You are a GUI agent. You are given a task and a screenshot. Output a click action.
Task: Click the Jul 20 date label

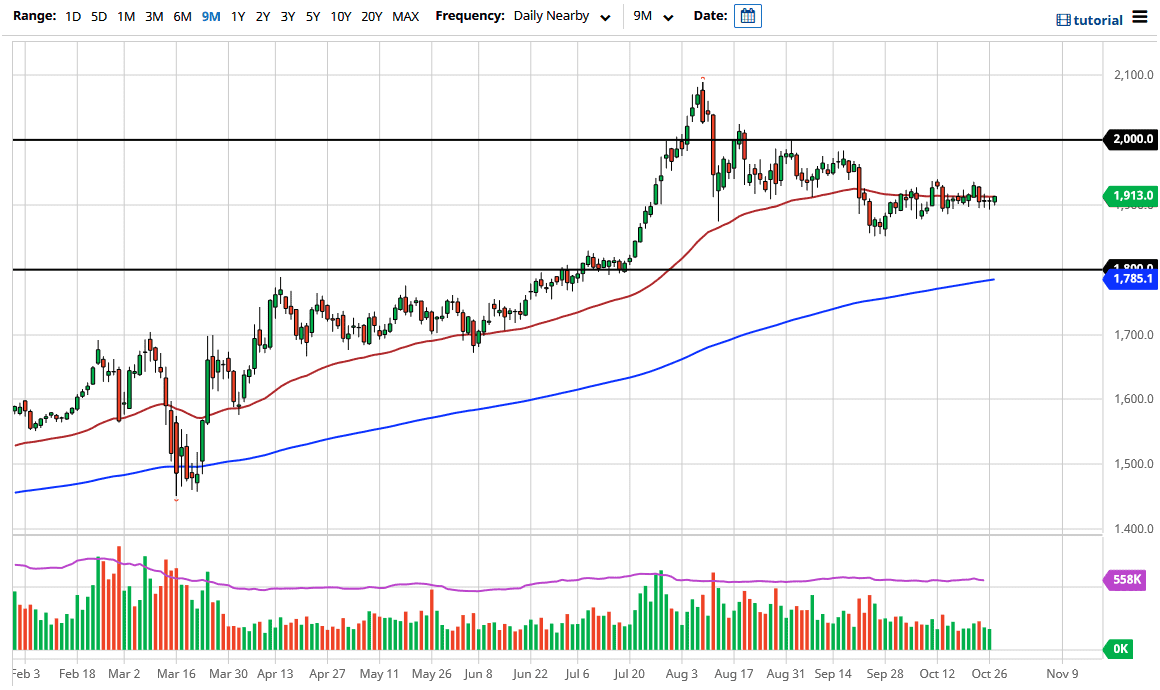pyautogui.click(x=629, y=674)
